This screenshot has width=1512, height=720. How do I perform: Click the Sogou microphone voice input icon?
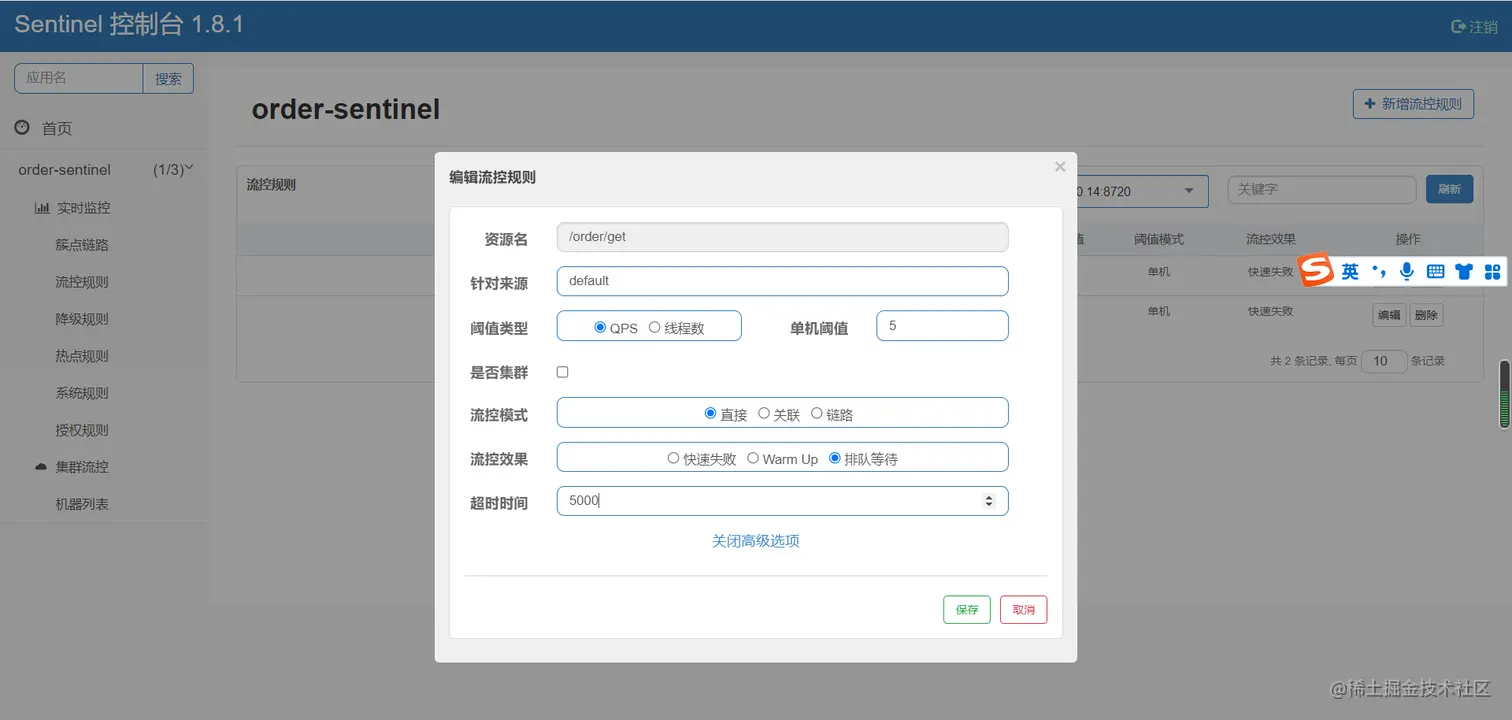coord(1407,271)
